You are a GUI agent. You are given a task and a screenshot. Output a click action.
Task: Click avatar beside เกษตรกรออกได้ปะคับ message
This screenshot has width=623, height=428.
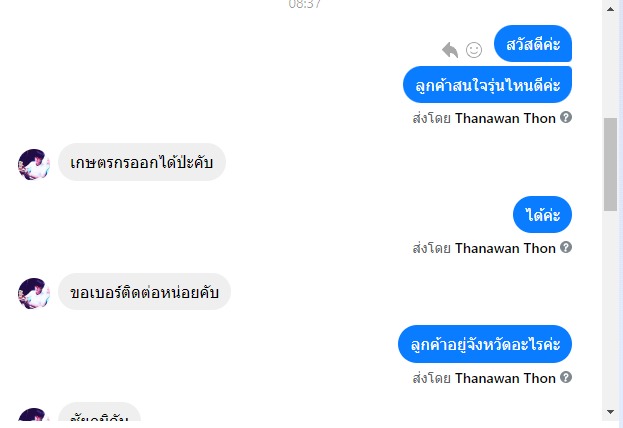coord(33,164)
